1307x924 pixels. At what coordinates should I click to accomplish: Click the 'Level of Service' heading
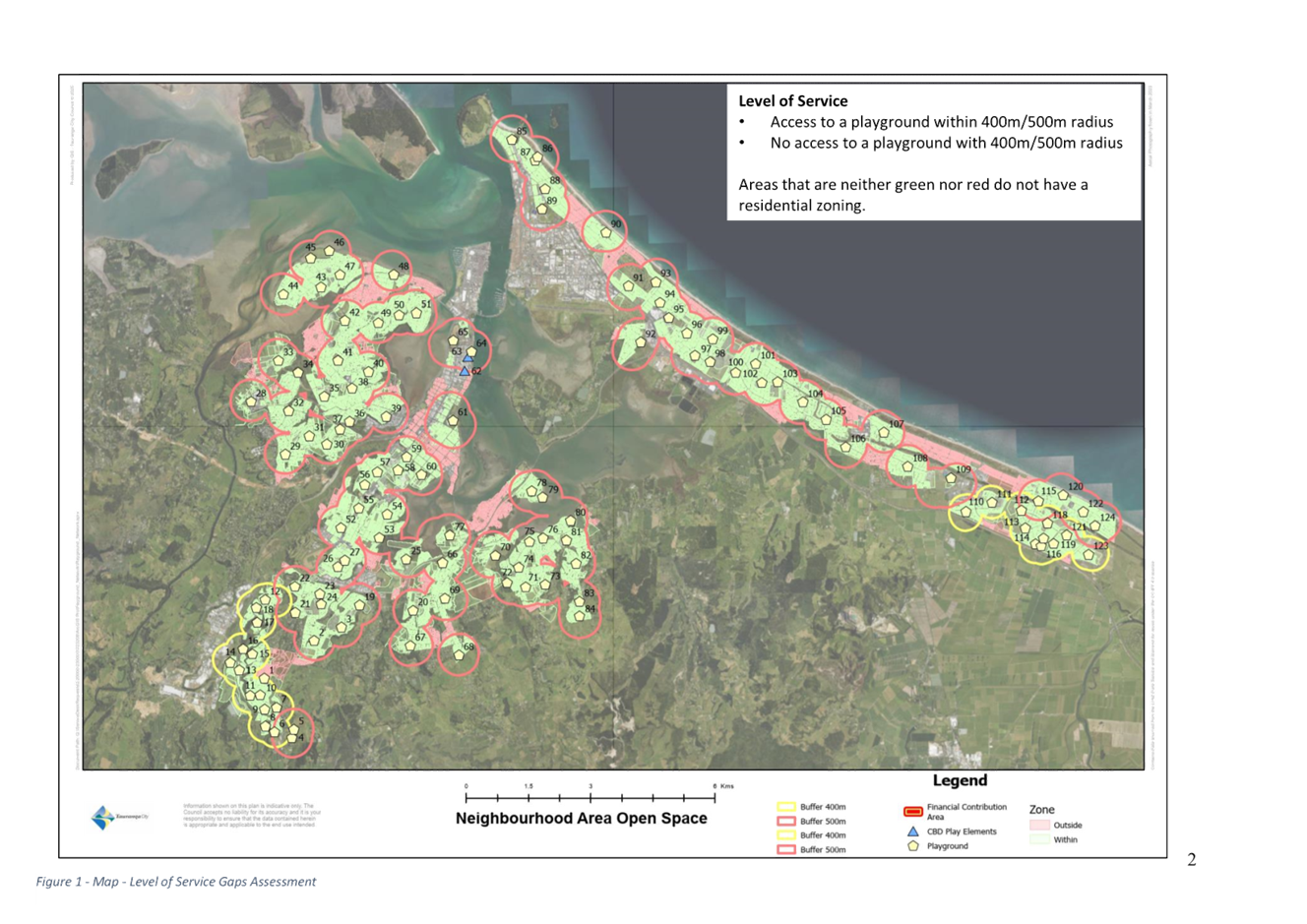pyautogui.click(x=792, y=100)
